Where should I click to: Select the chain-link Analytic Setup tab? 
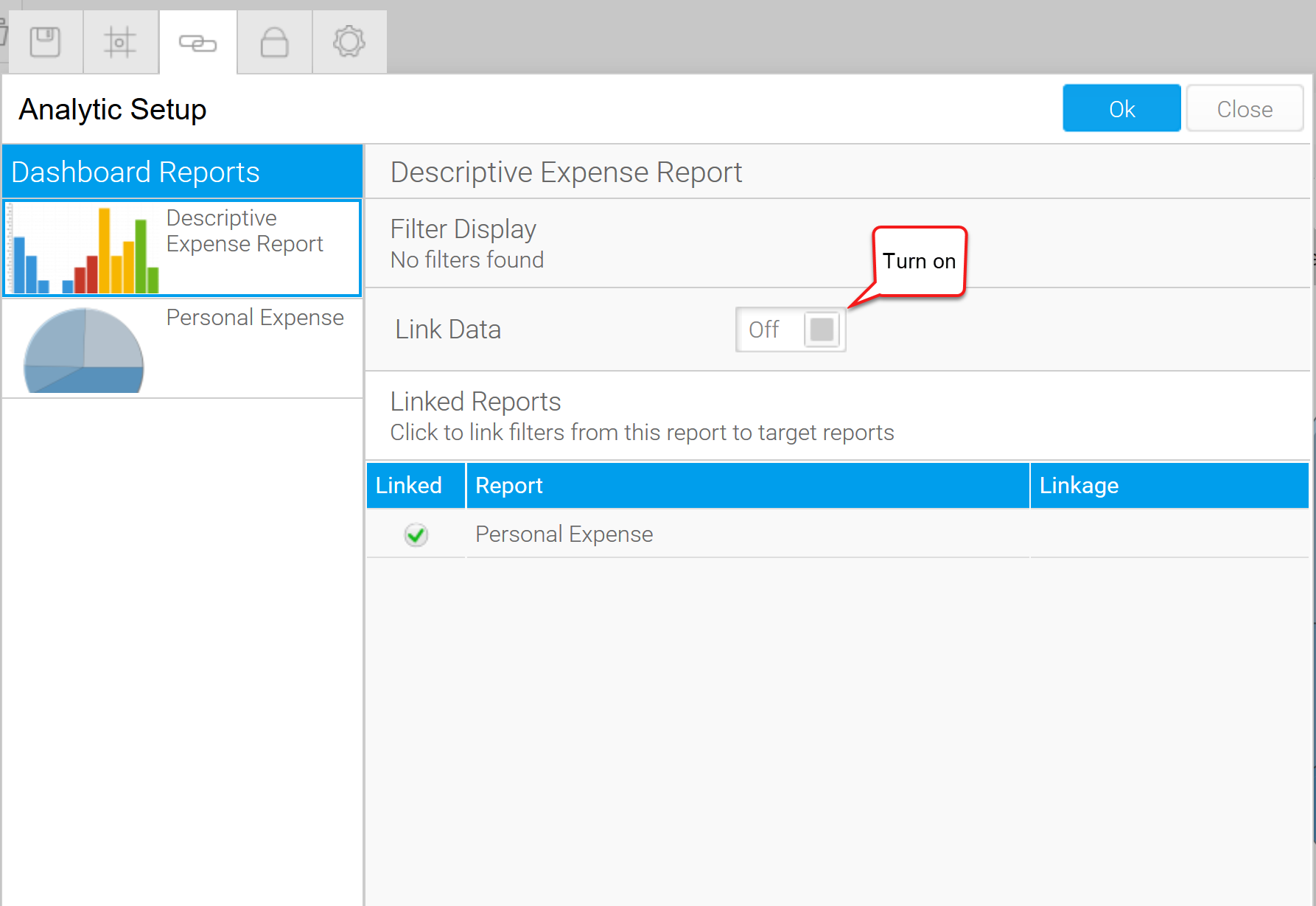(x=197, y=43)
